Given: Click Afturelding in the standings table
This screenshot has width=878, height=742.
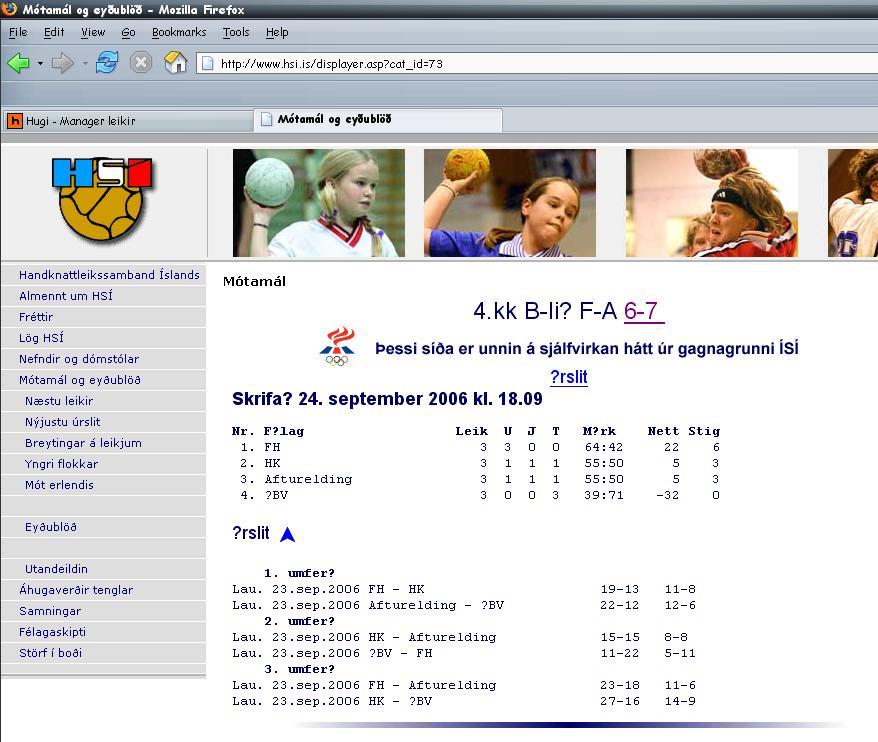Looking at the screenshot, I should click(309, 479).
